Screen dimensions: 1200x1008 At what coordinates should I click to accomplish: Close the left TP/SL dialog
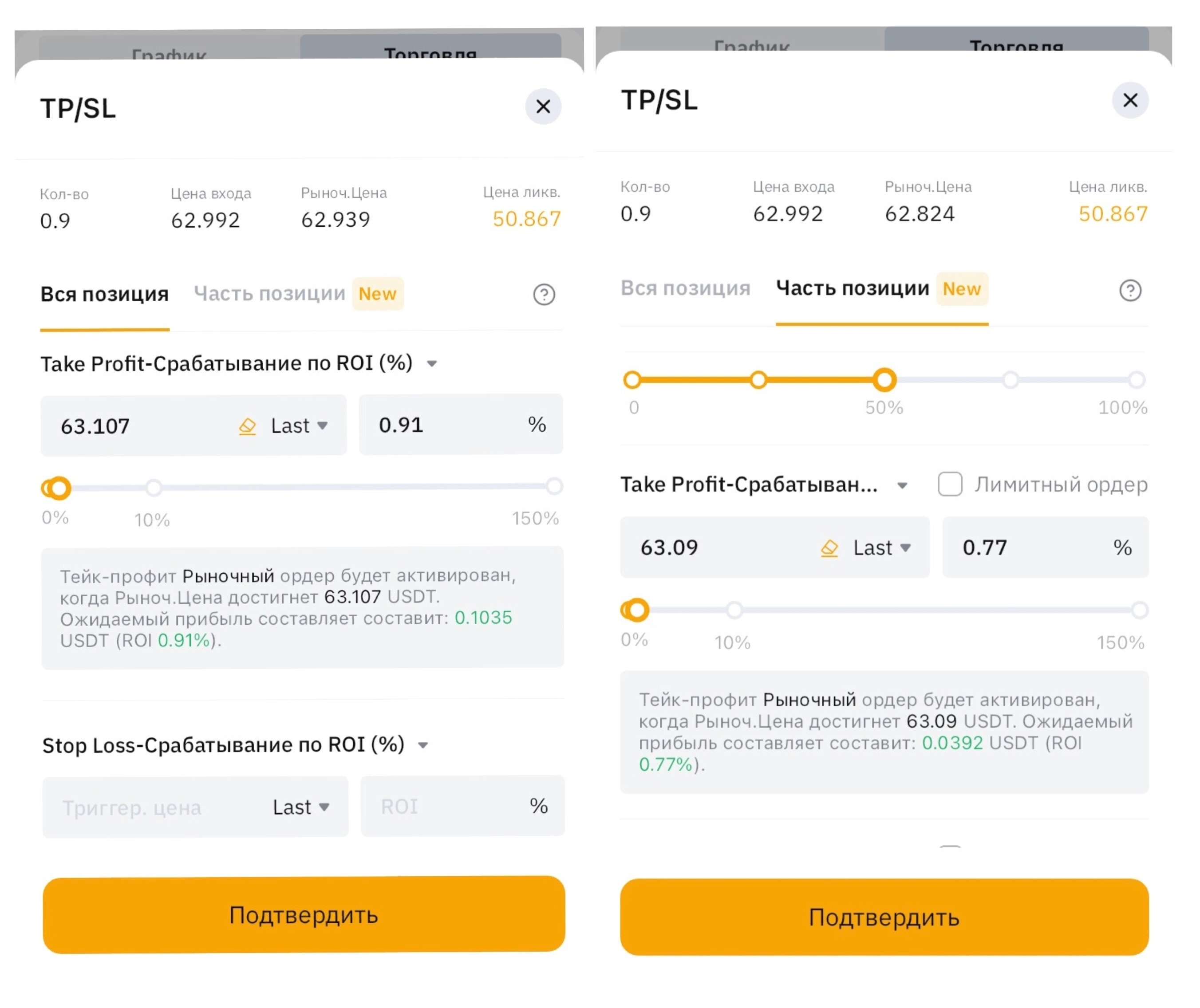(x=543, y=106)
